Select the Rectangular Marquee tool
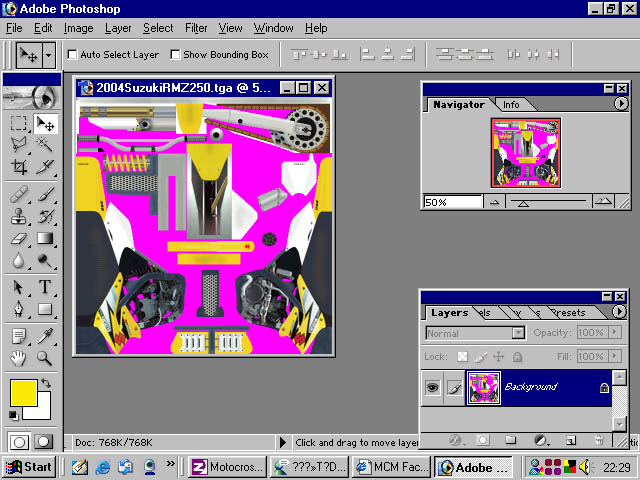 click(x=19, y=124)
